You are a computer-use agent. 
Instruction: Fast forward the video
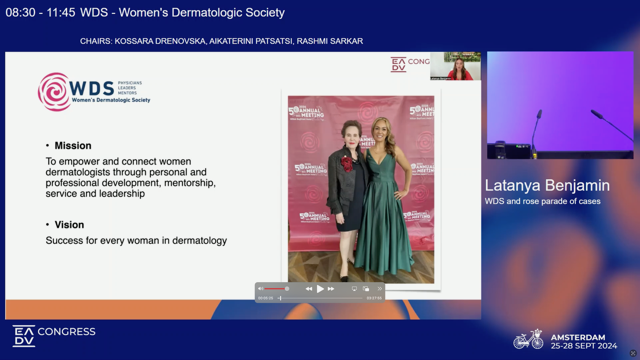point(331,289)
